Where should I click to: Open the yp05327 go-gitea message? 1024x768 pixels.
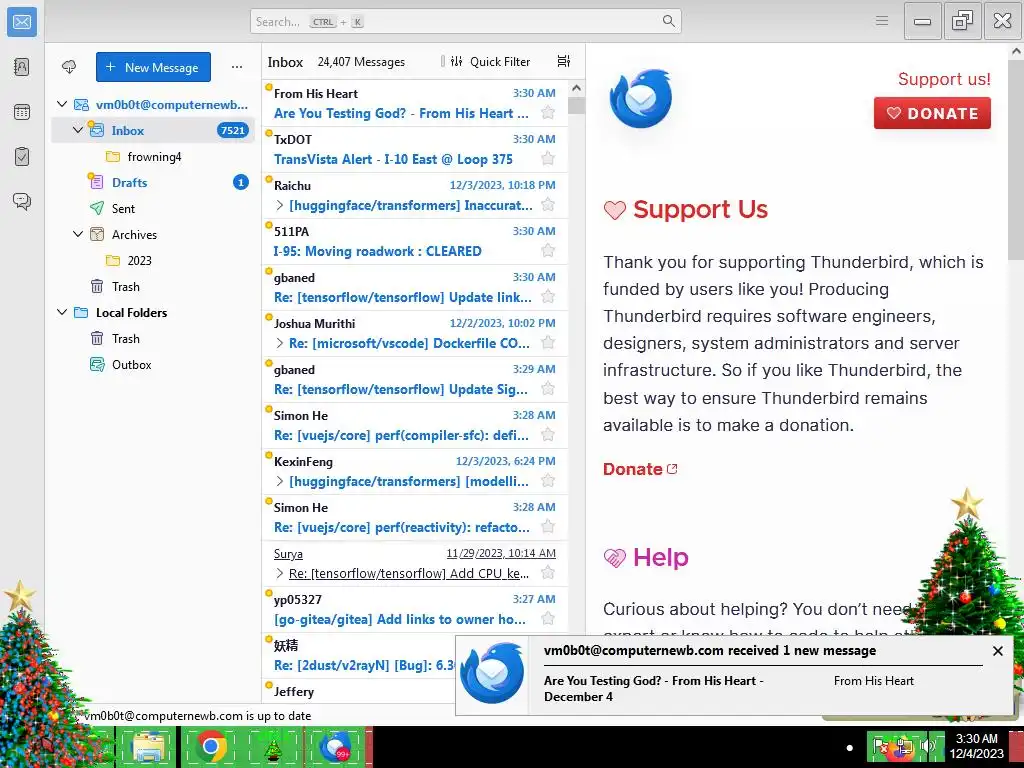pos(415,609)
